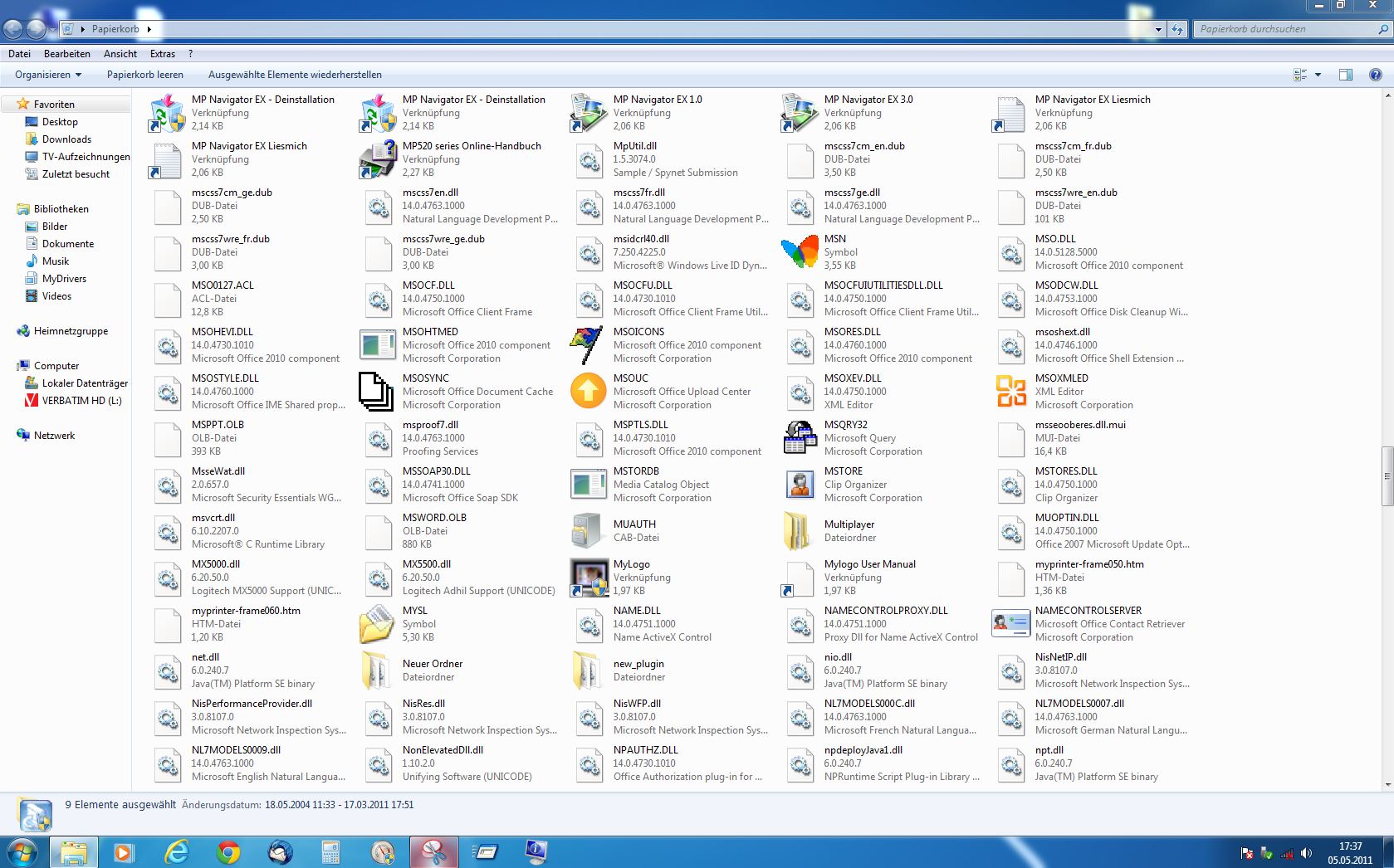Go back with the back arrow
The height and width of the screenshot is (868, 1394).
click(13, 29)
